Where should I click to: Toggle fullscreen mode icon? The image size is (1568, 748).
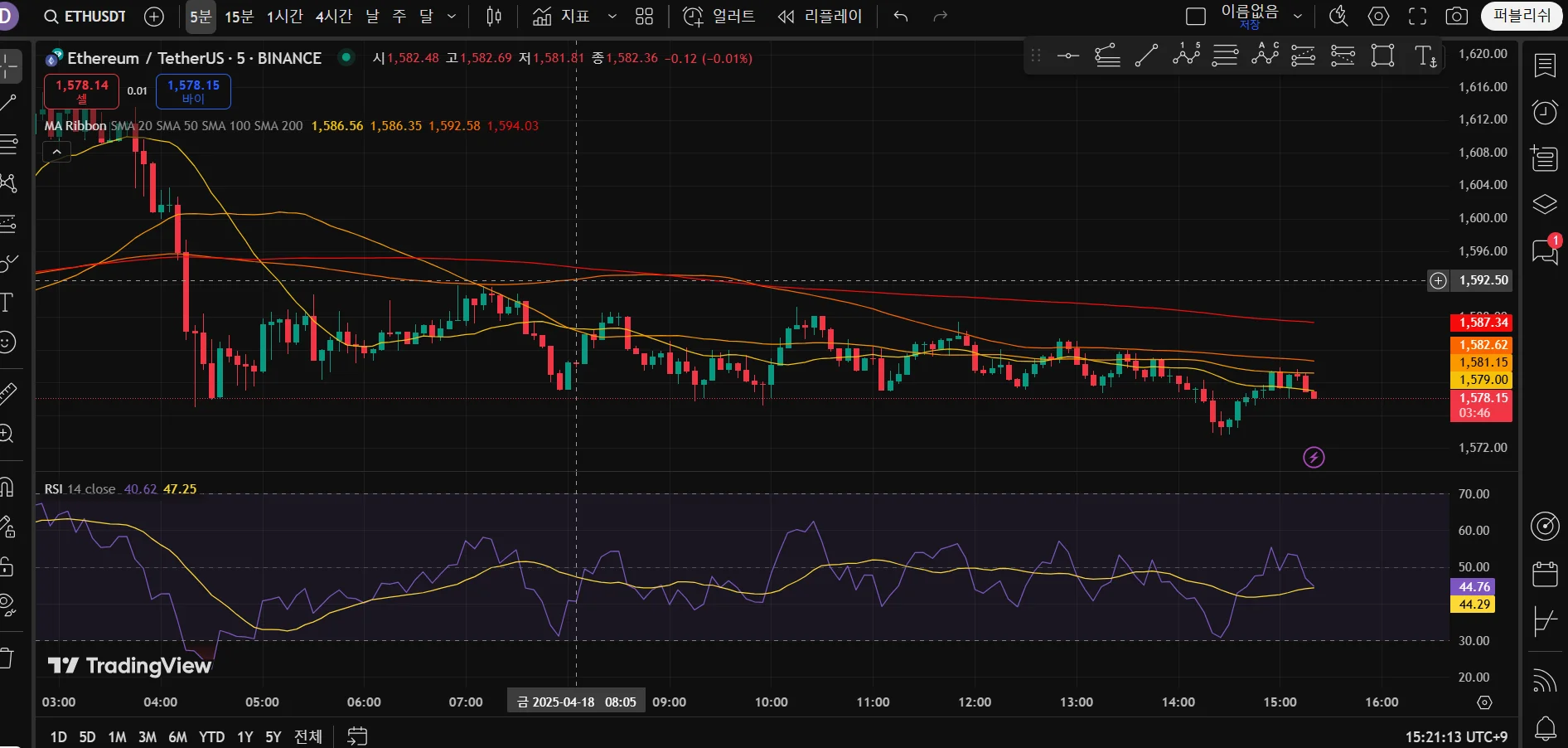point(1418,17)
